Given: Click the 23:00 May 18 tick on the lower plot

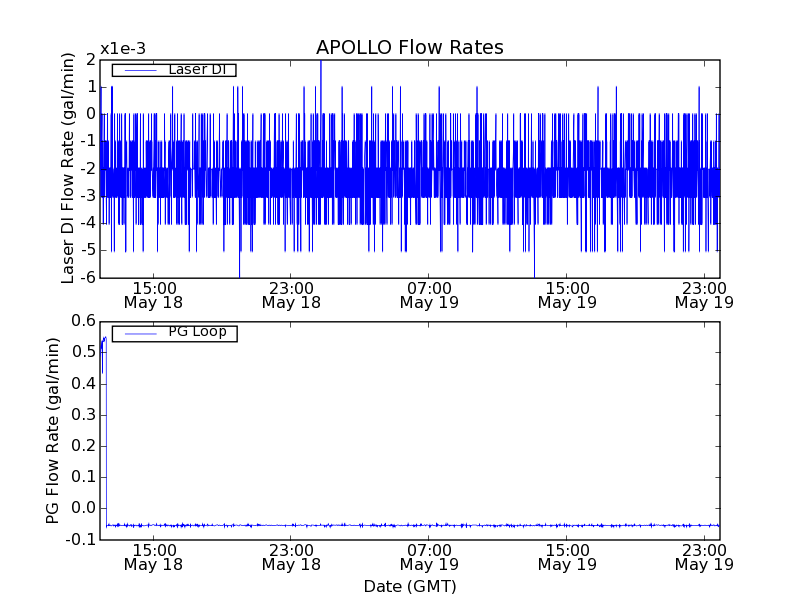Looking at the screenshot, I should (291, 556).
